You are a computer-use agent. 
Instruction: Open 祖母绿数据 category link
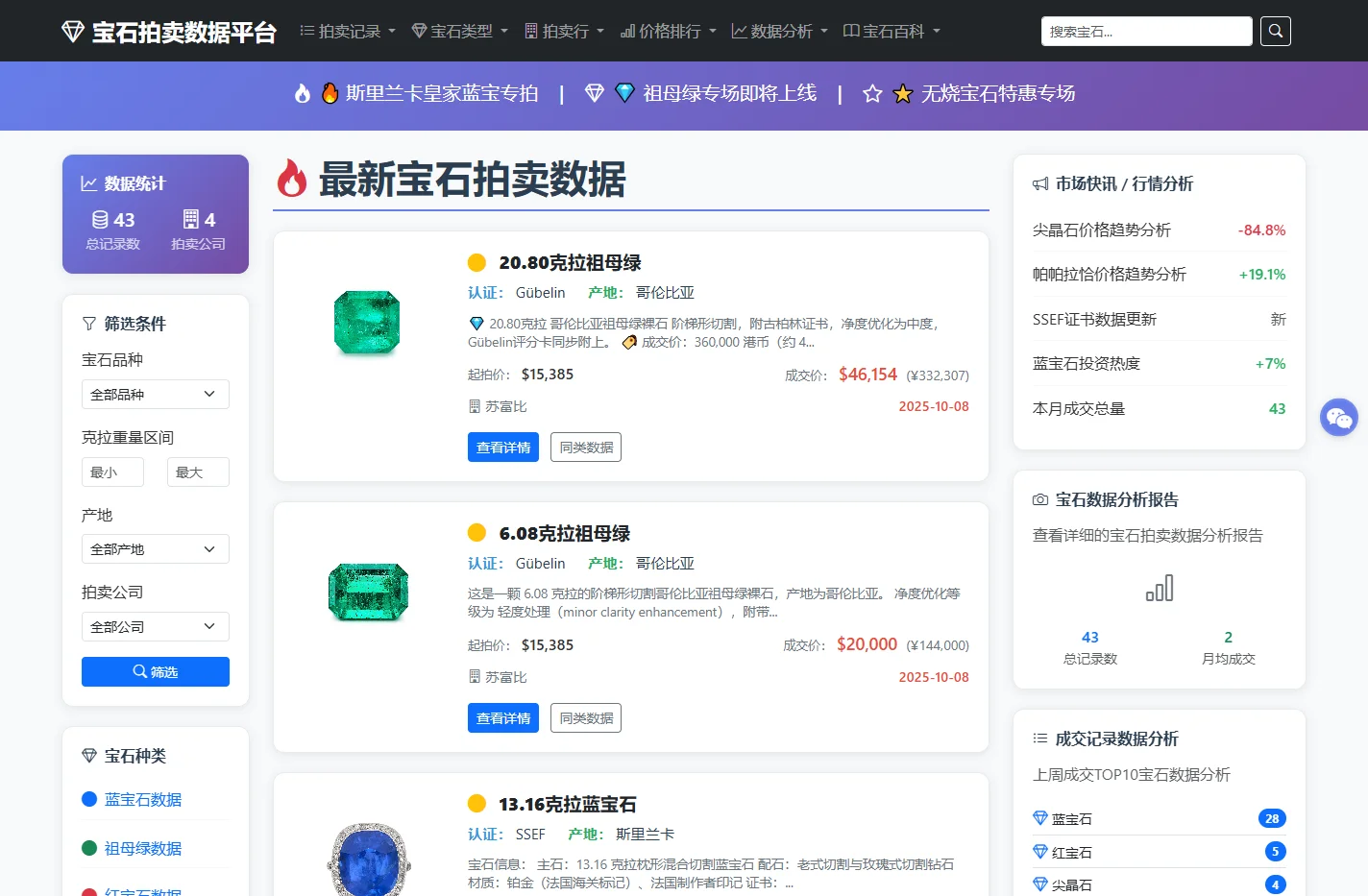click(143, 848)
